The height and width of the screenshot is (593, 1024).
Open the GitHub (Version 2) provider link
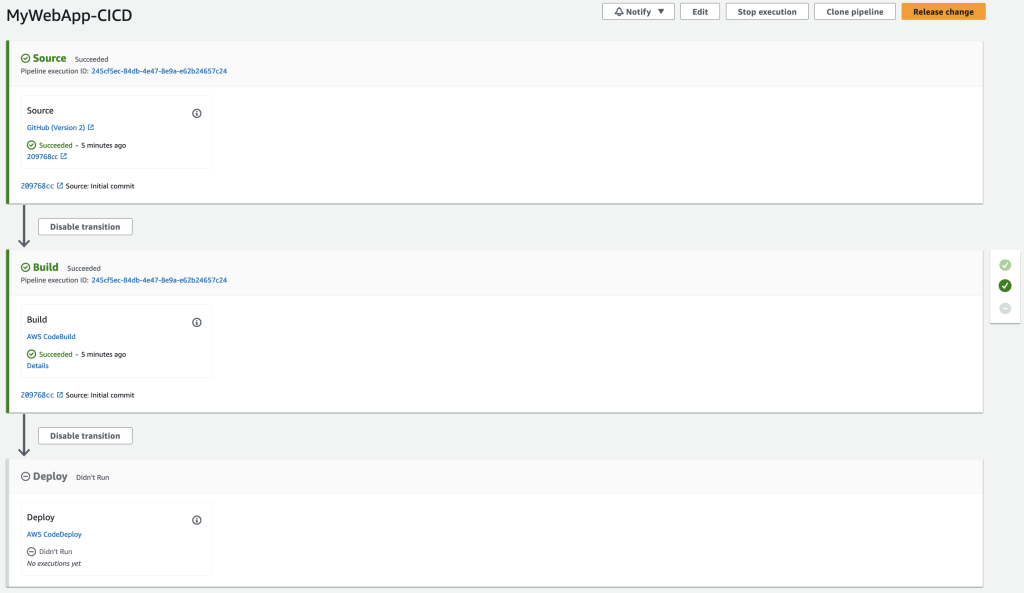pos(56,127)
